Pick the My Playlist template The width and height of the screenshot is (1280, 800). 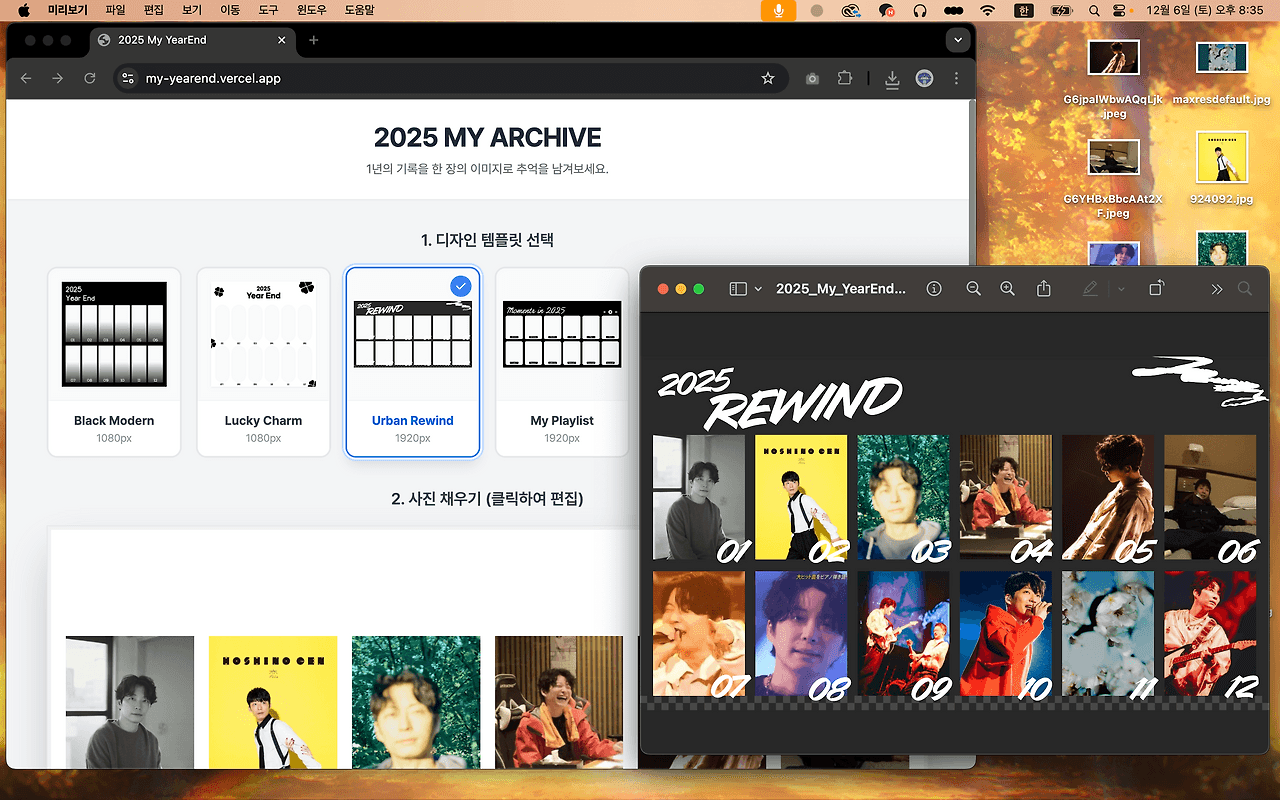point(561,361)
